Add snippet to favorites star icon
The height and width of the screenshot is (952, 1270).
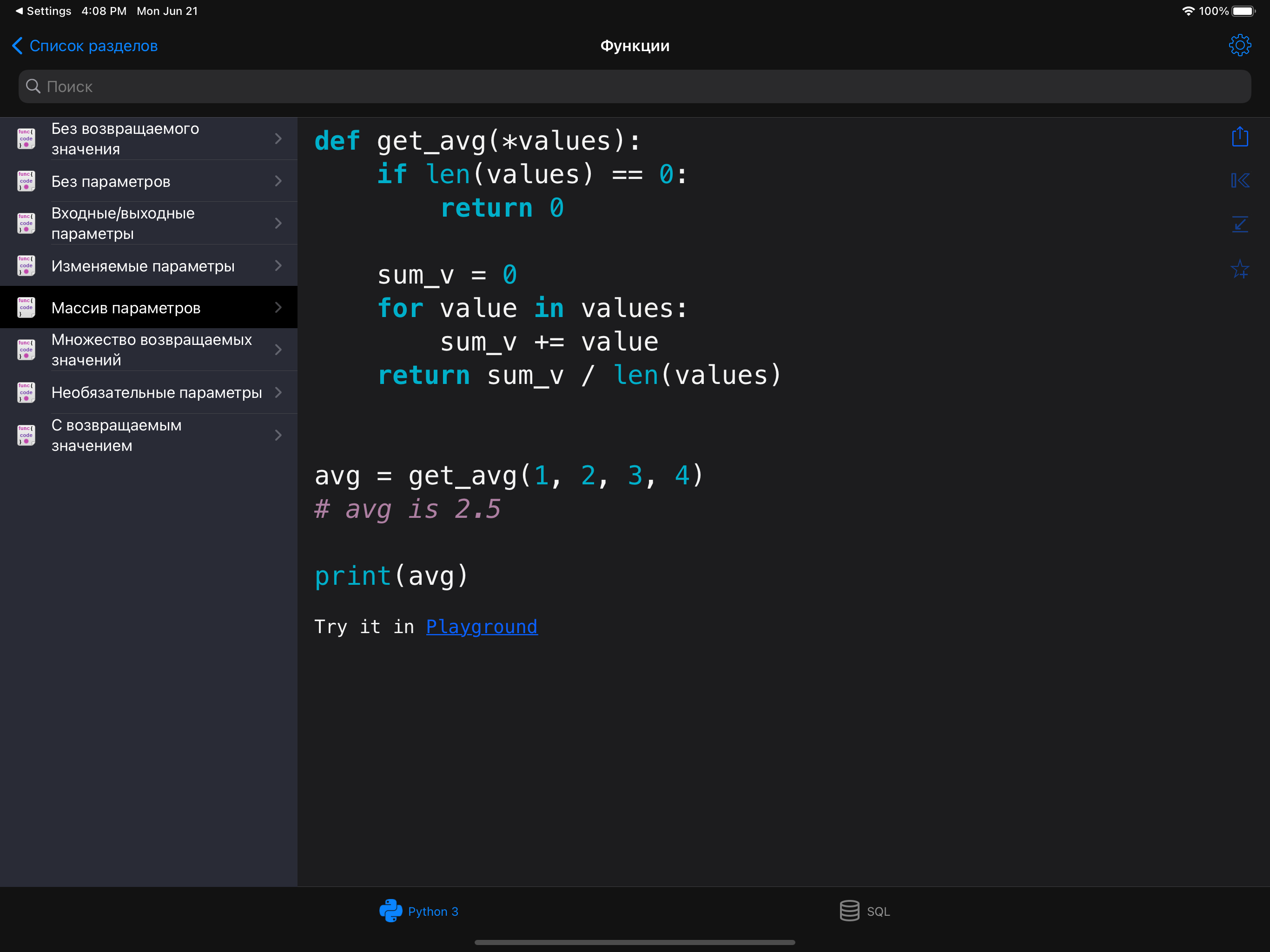tap(1240, 269)
